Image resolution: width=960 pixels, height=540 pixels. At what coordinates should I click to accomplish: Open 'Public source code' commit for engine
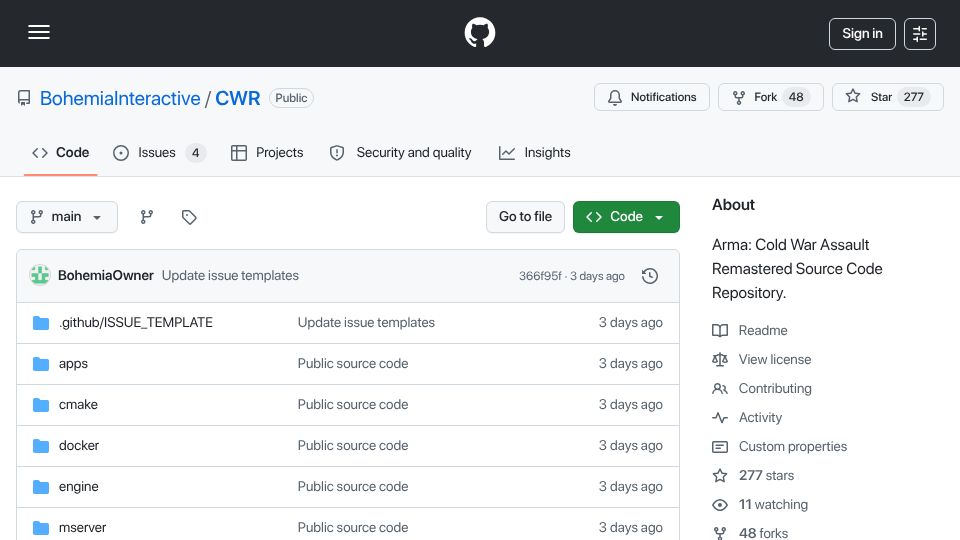point(353,487)
